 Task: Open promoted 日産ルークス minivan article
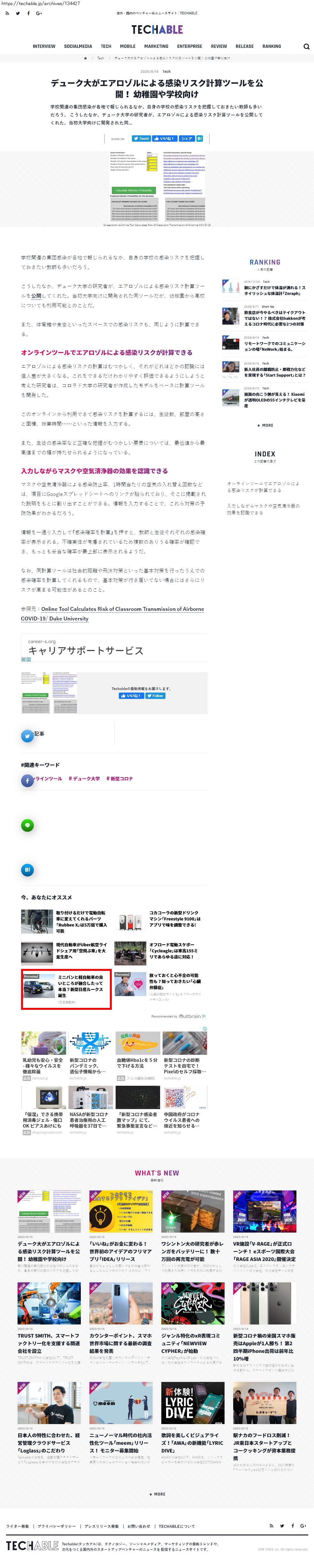coord(66,989)
